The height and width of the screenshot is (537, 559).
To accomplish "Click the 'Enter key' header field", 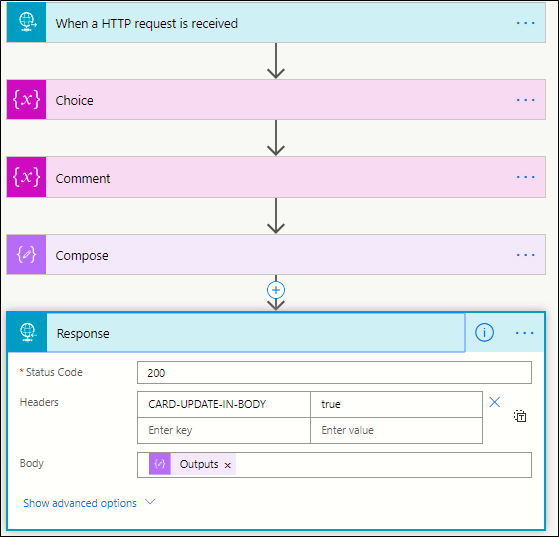I will (224, 430).
